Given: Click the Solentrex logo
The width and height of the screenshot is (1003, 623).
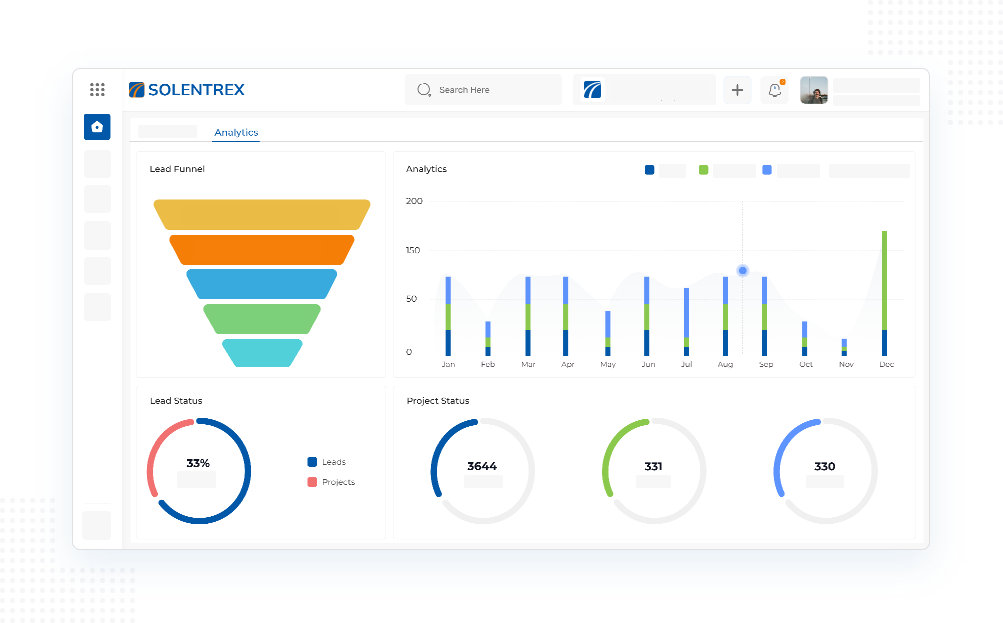Looking at the screenshot, I should point(187,90).
